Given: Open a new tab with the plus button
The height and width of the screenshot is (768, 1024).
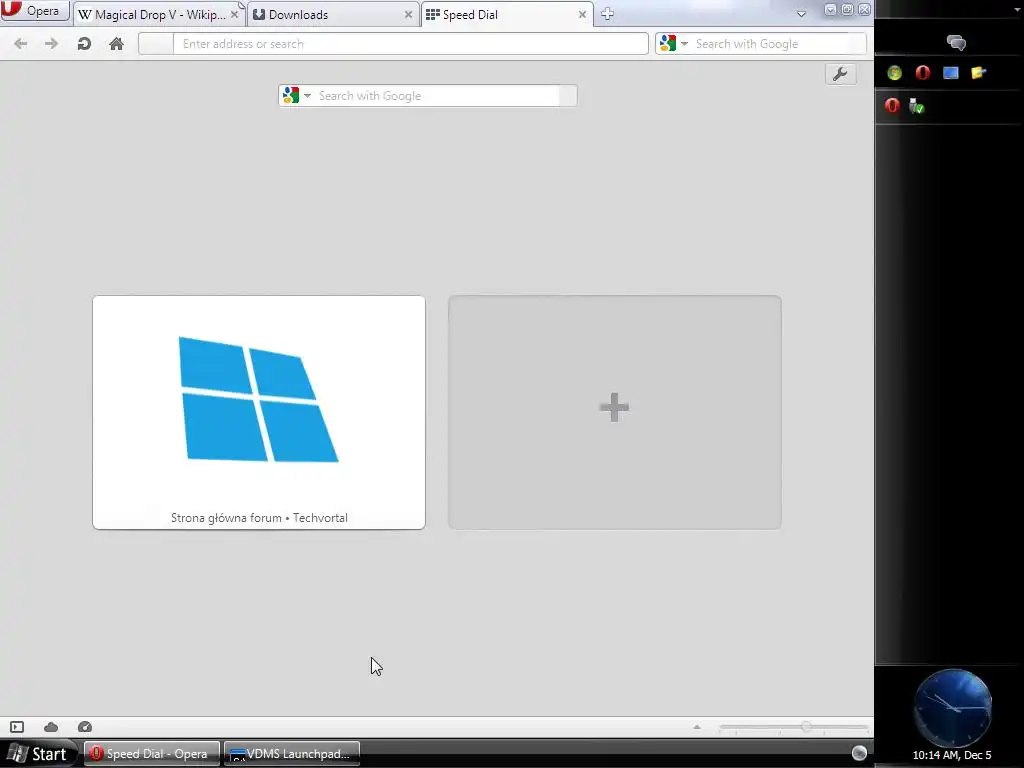Looking at the screenshot, I should point(607,14).
